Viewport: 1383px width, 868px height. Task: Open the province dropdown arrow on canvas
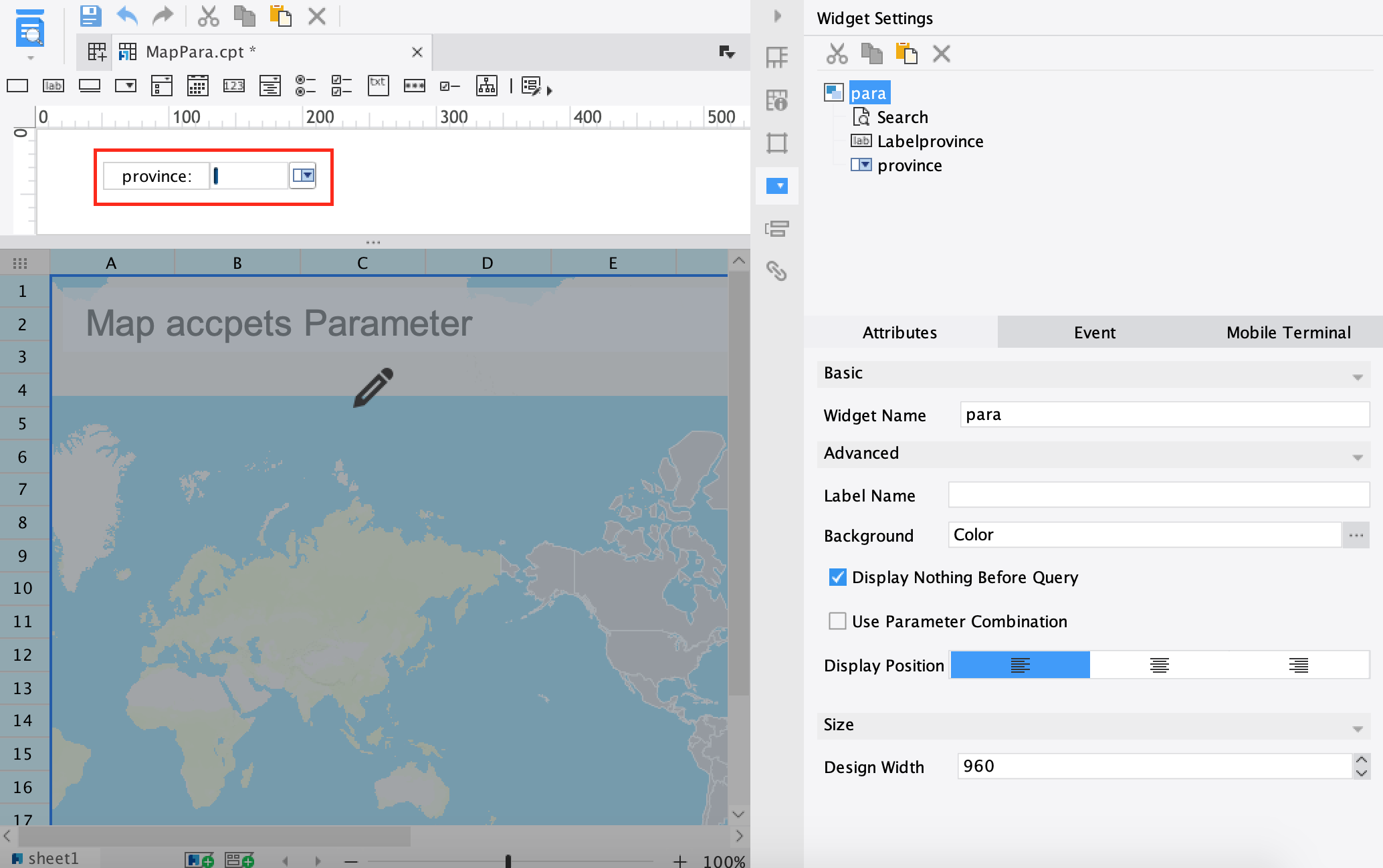tap(302, 175)
